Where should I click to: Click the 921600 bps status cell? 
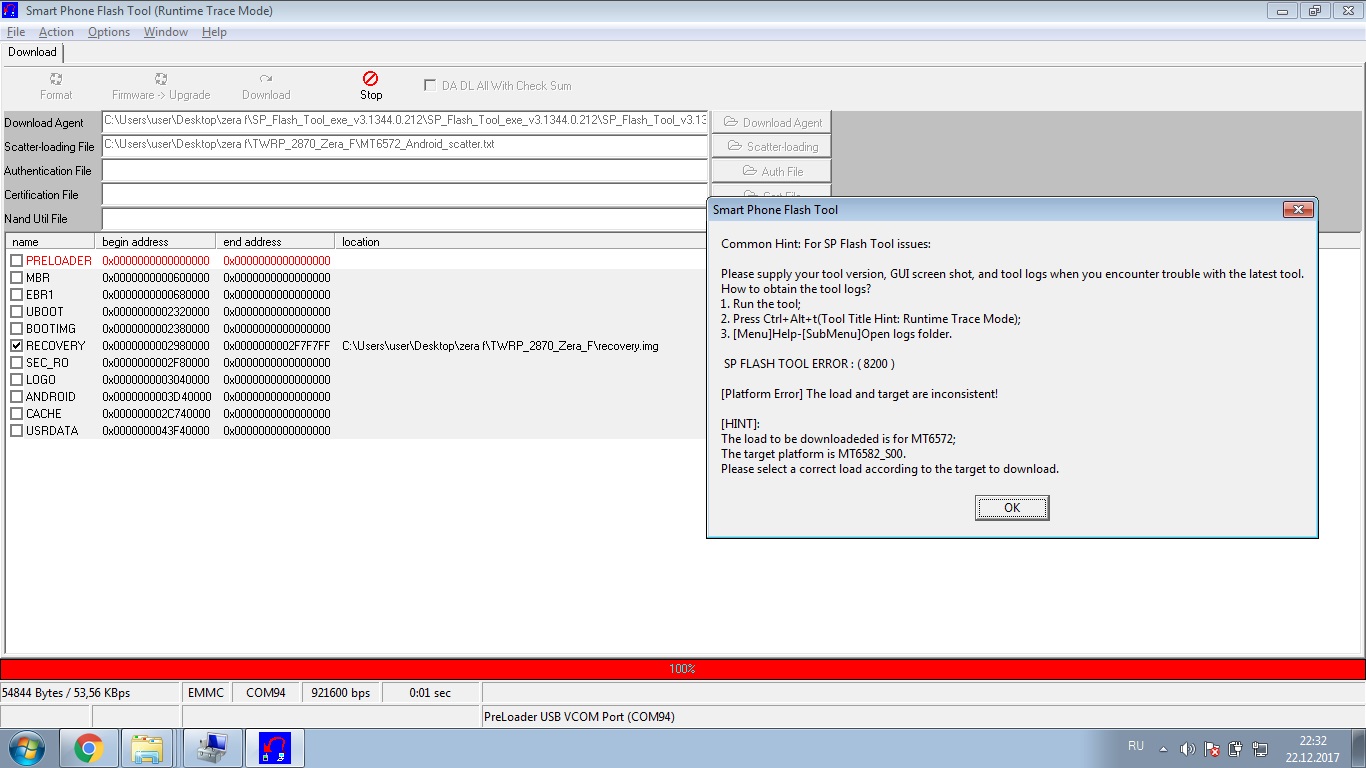click(340, 693)
